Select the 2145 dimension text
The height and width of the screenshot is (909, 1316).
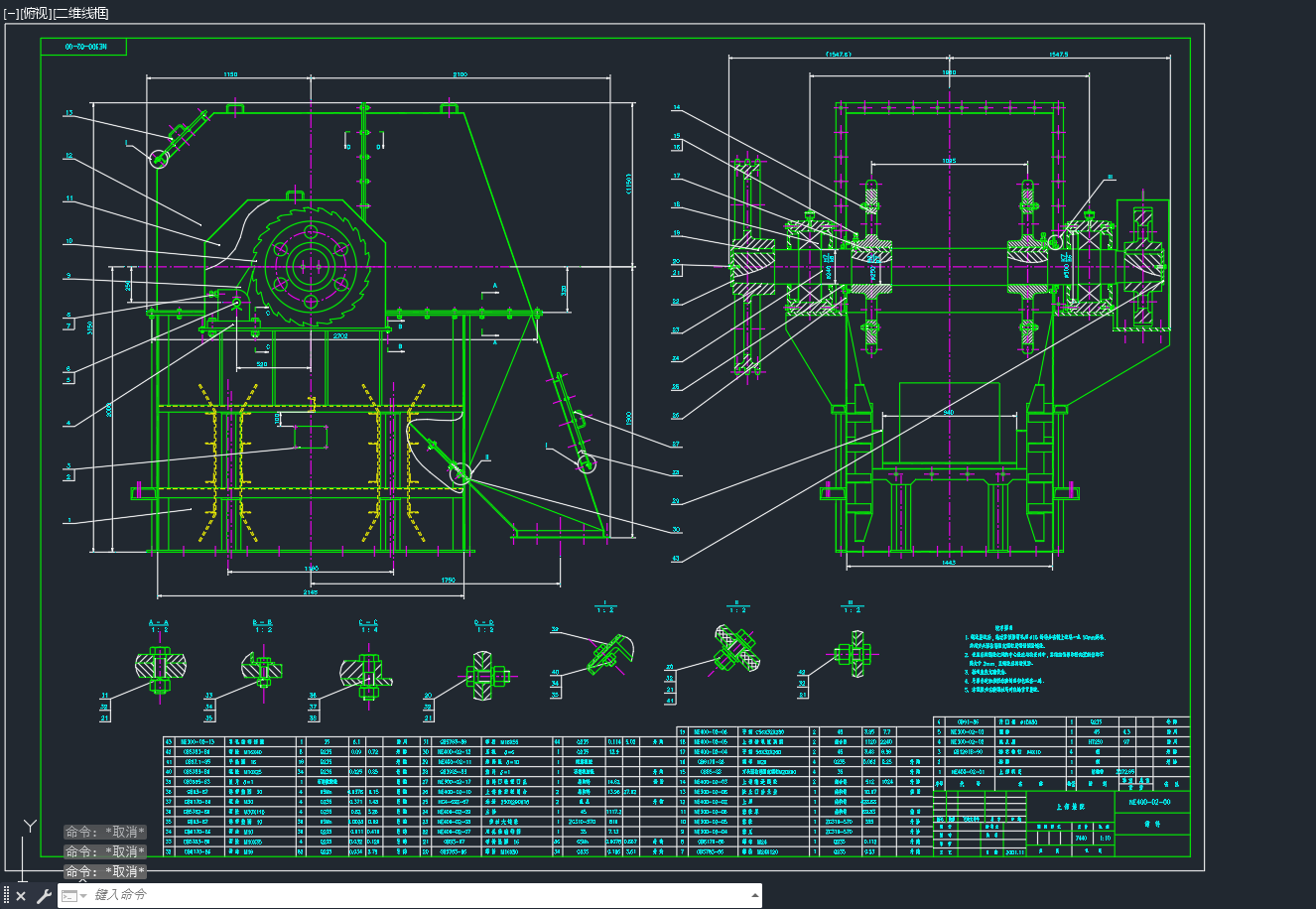pos(311,592)
